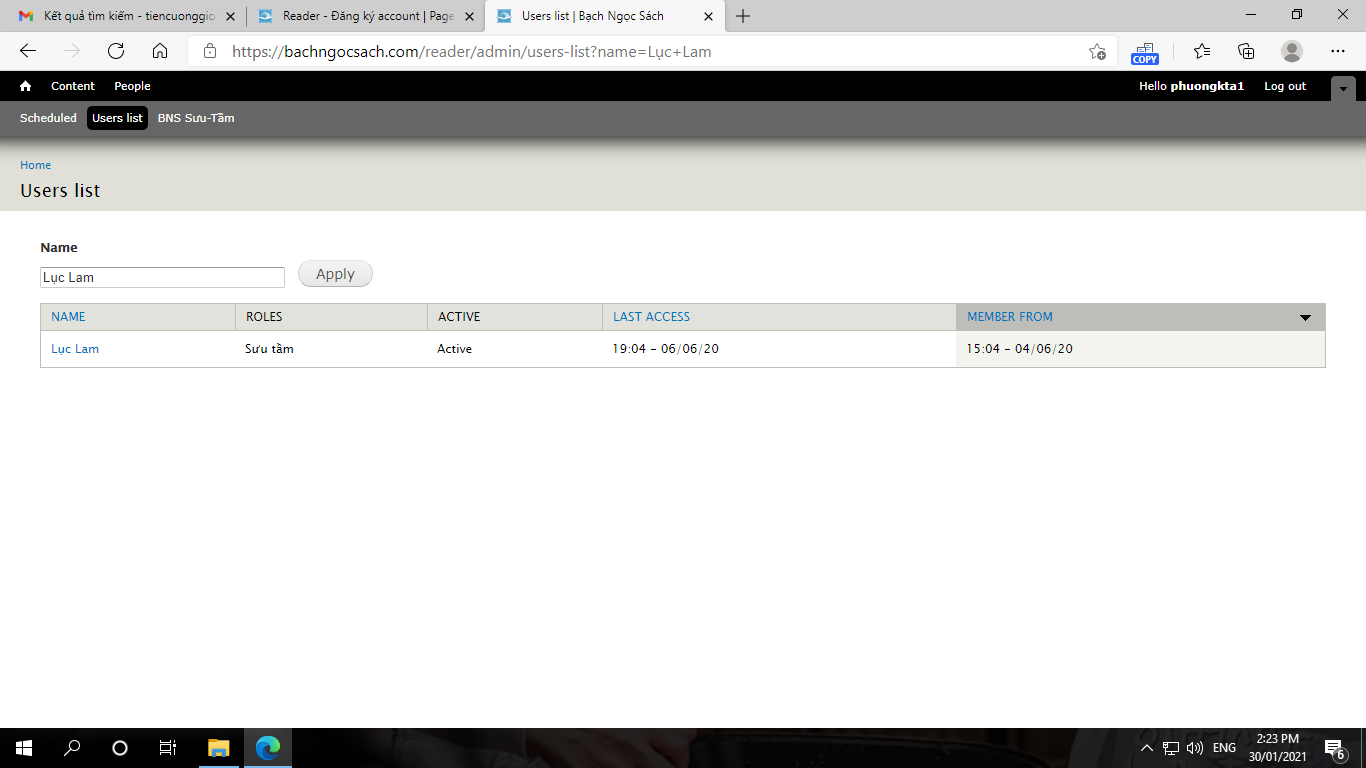Open File Explorer from taskbar

point(218,747)
